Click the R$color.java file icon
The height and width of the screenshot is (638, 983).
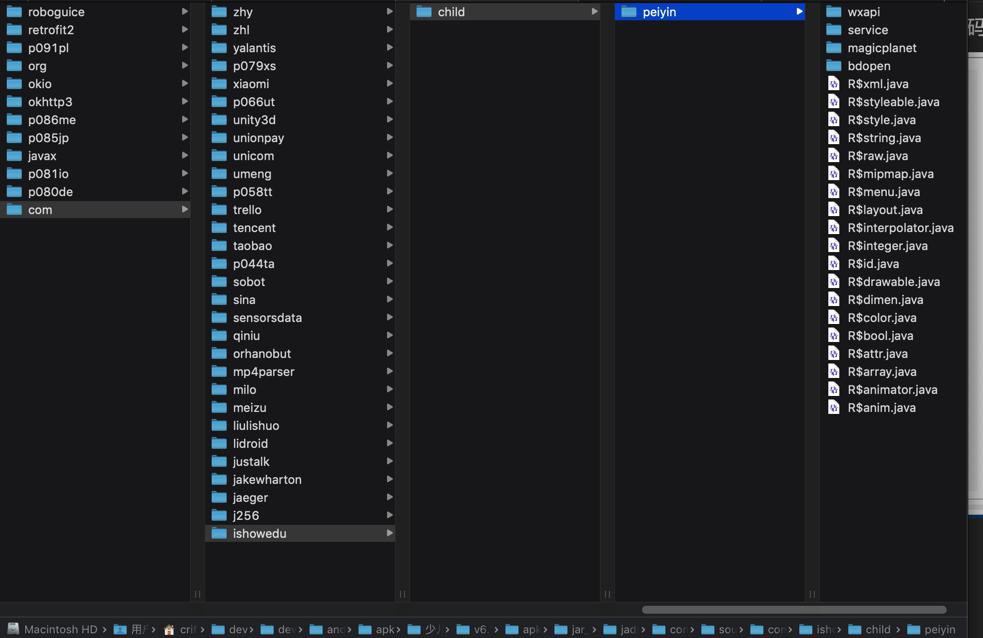coord(834,318)
